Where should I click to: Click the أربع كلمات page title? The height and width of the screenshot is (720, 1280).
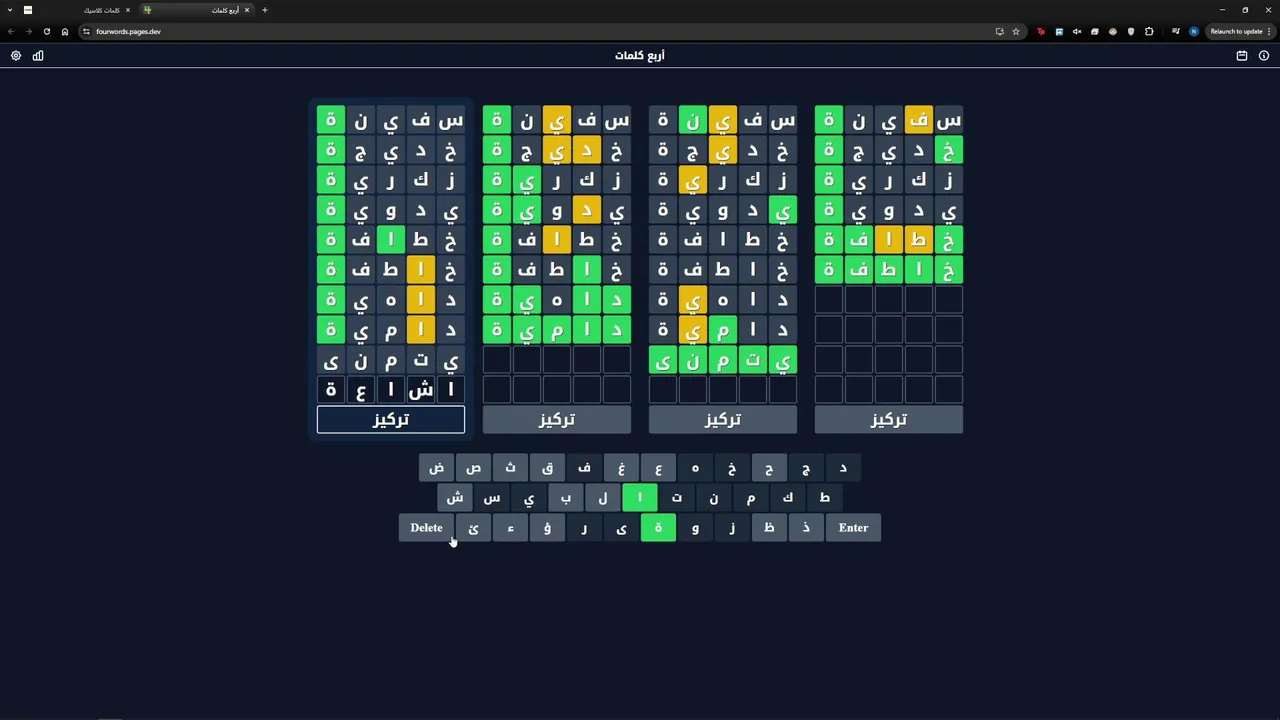tap(640, 56)
